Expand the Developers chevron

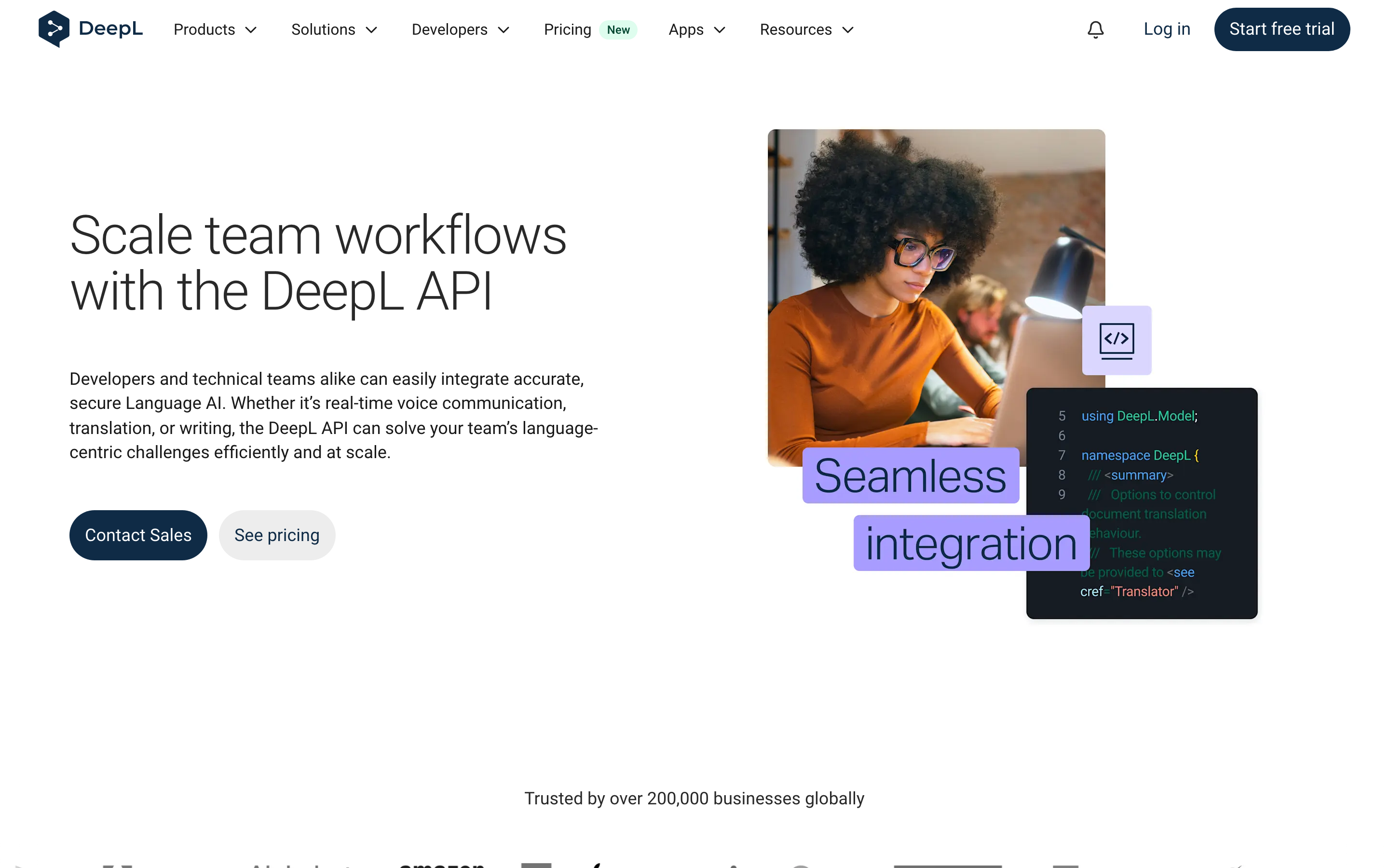pos(504,30)
